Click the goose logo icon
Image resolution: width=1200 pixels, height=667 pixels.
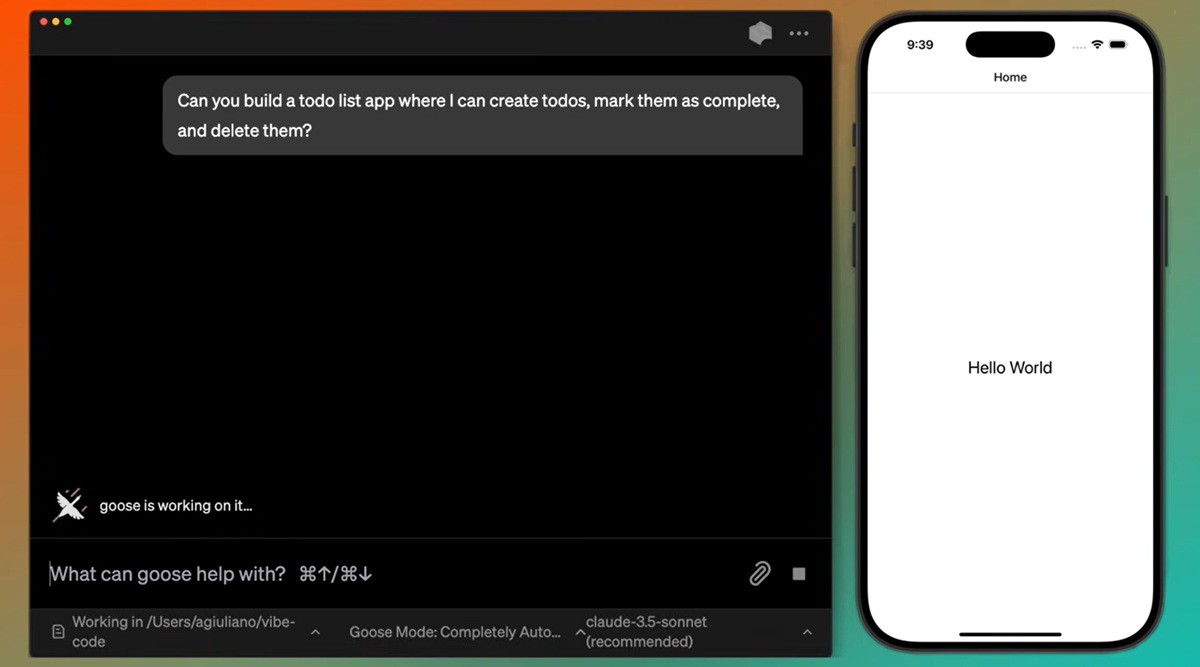coord(70,504)
